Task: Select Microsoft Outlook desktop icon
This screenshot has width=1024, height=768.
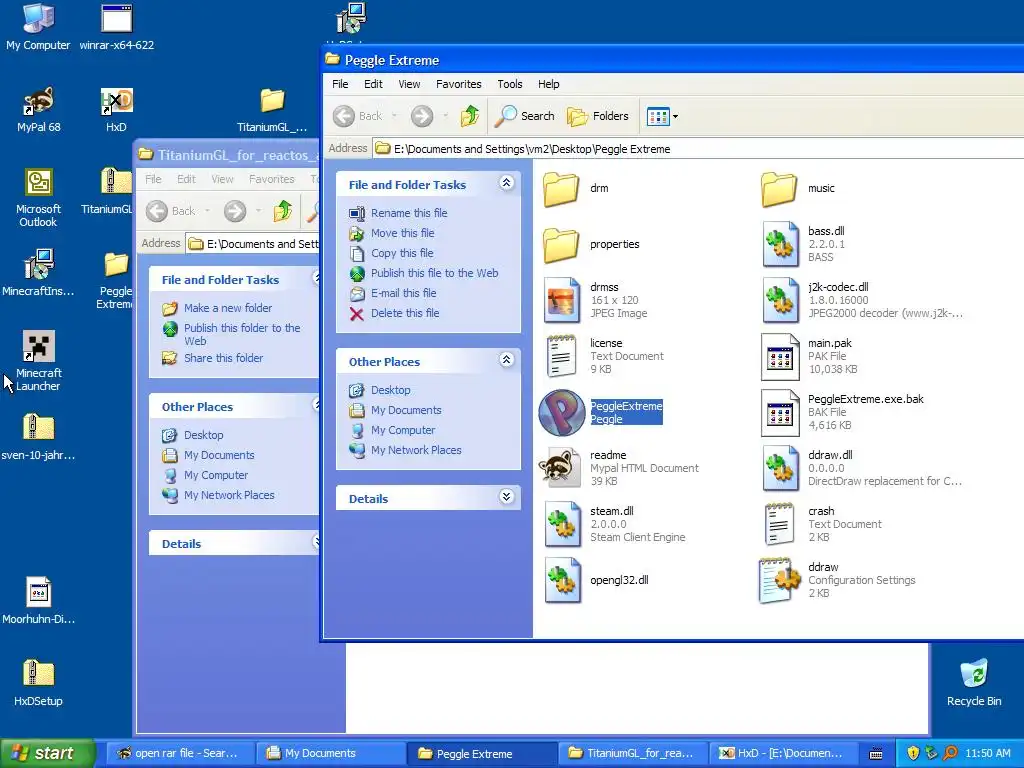Action: point(38,197)
